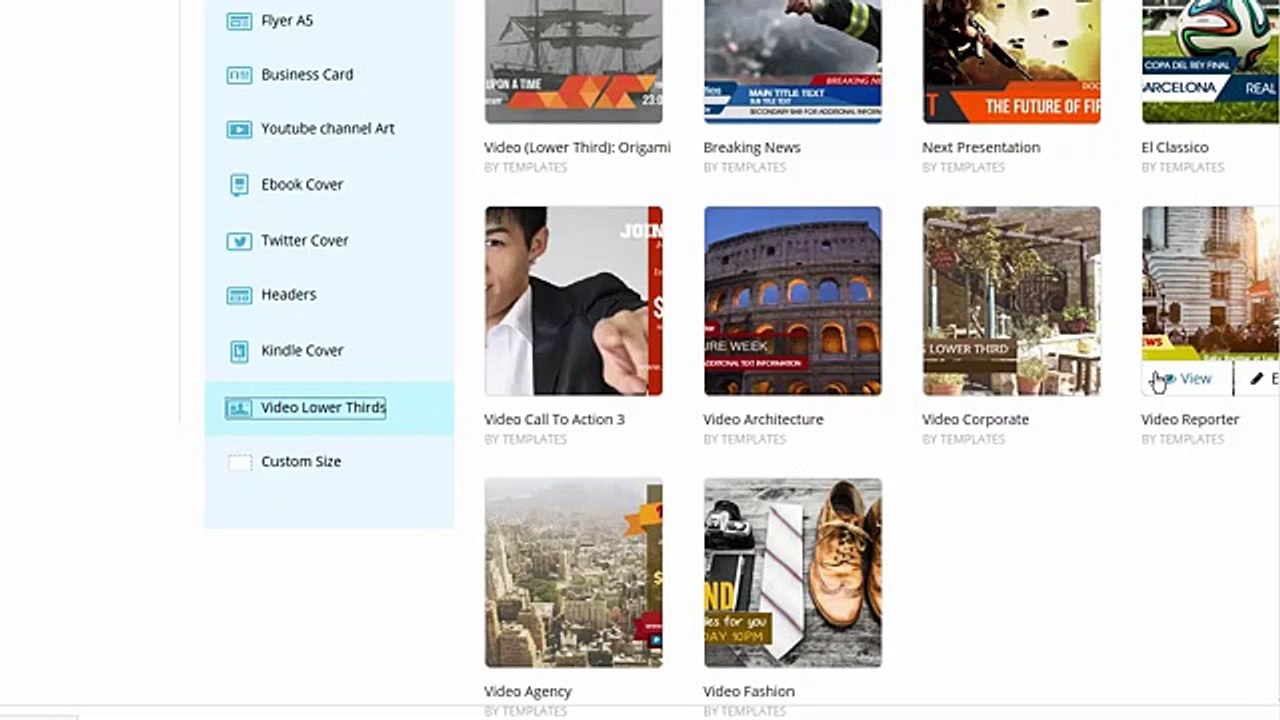Click the pencil edit button on Video Reporter
Image resolution: width=1280 pixels, height=720 pixels.
1258,379
